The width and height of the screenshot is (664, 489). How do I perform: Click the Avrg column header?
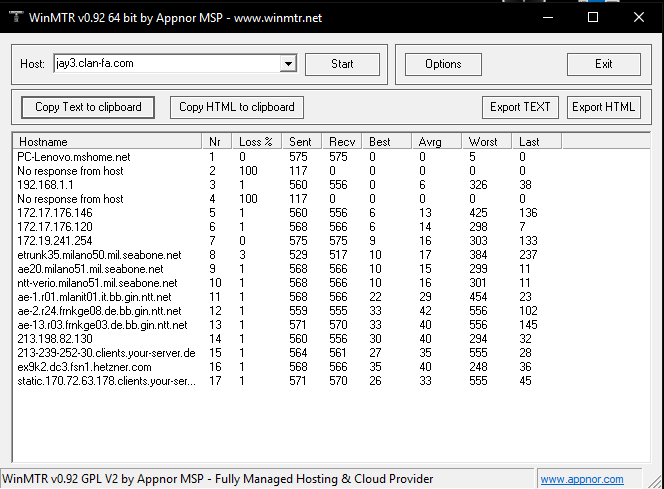click(437, 142)
